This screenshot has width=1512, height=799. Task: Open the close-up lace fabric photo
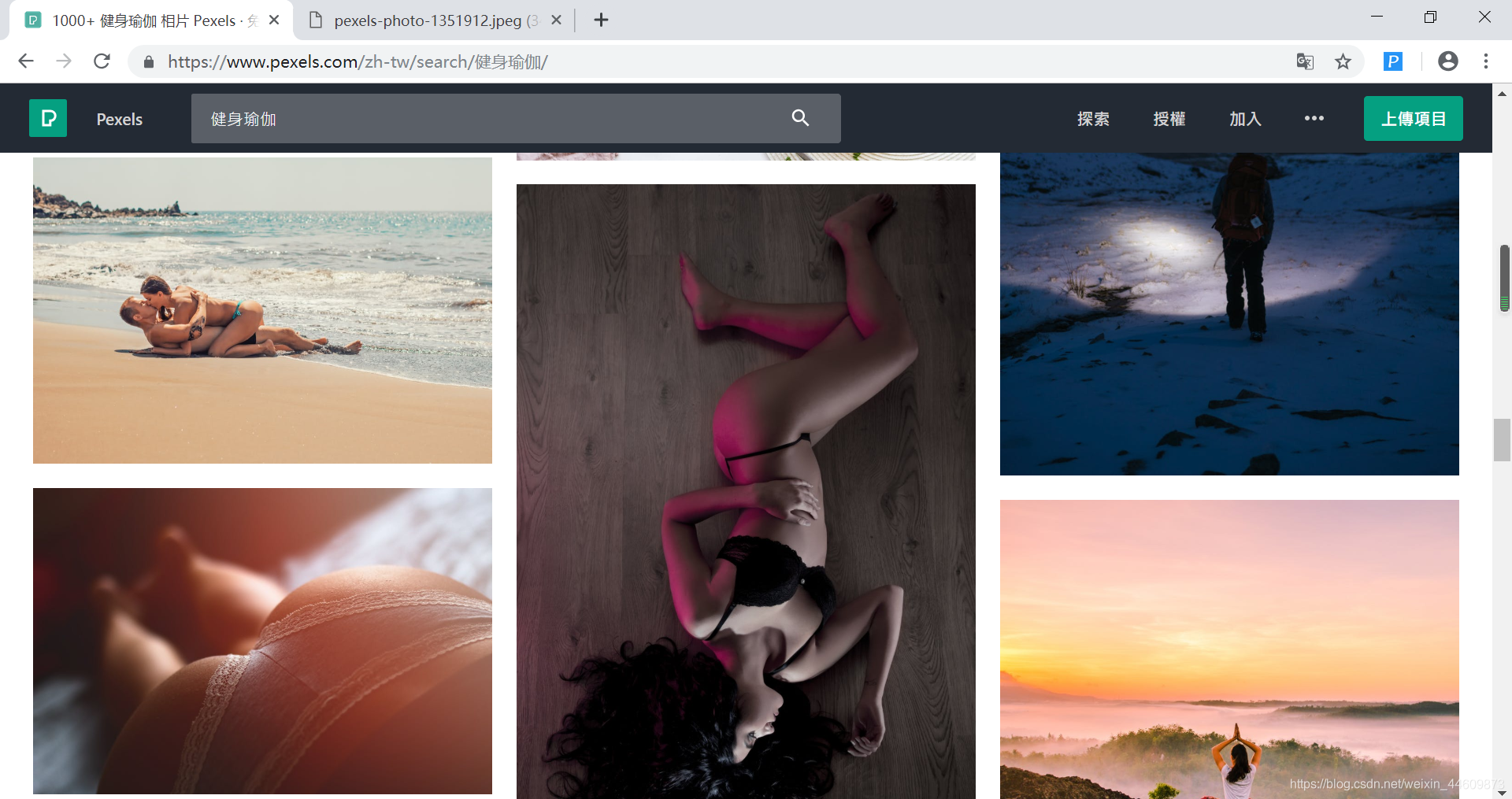coord(262,641)
